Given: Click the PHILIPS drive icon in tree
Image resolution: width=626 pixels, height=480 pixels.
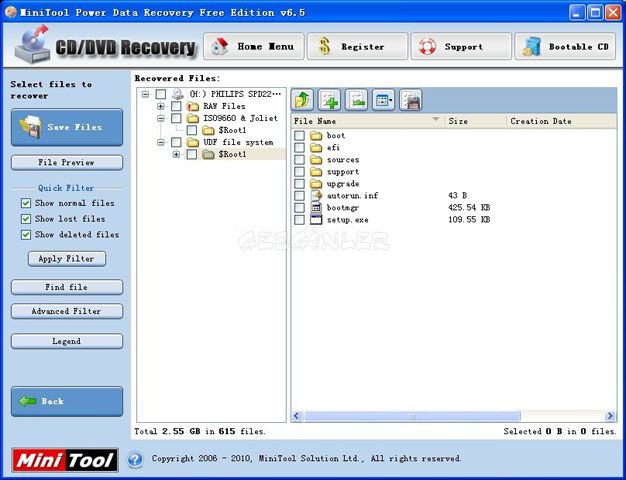Looking at the screenshot, I should pos(177,94).
